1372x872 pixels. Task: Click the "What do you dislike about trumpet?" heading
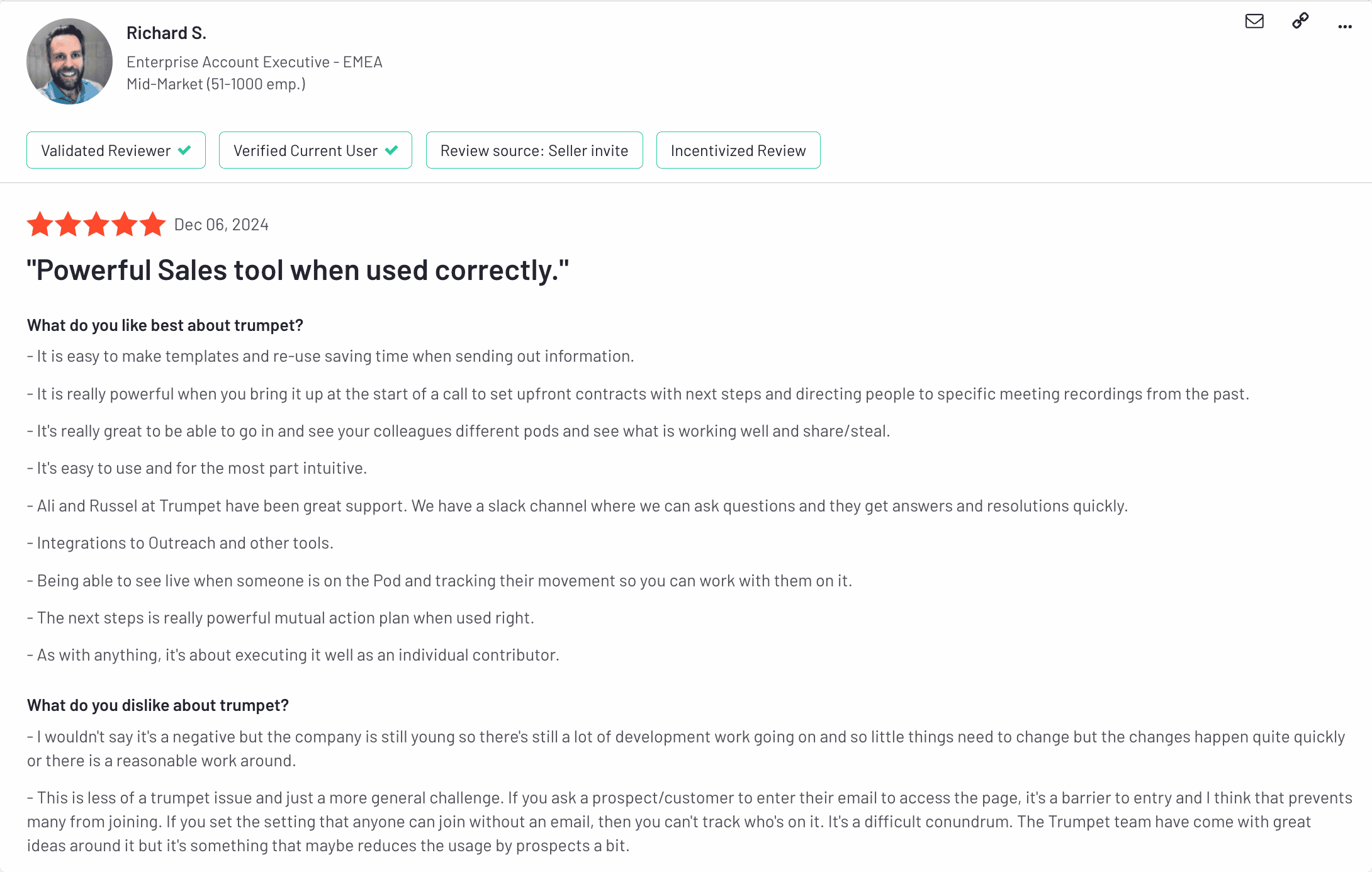[158, 705]
